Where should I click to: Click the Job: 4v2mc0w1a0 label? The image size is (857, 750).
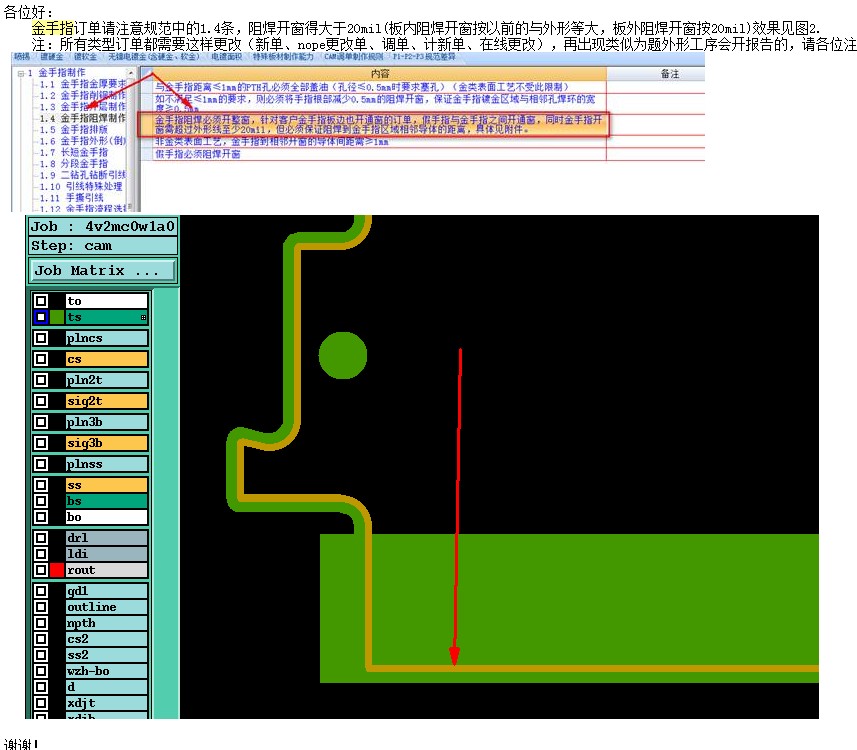click(103, 226)
